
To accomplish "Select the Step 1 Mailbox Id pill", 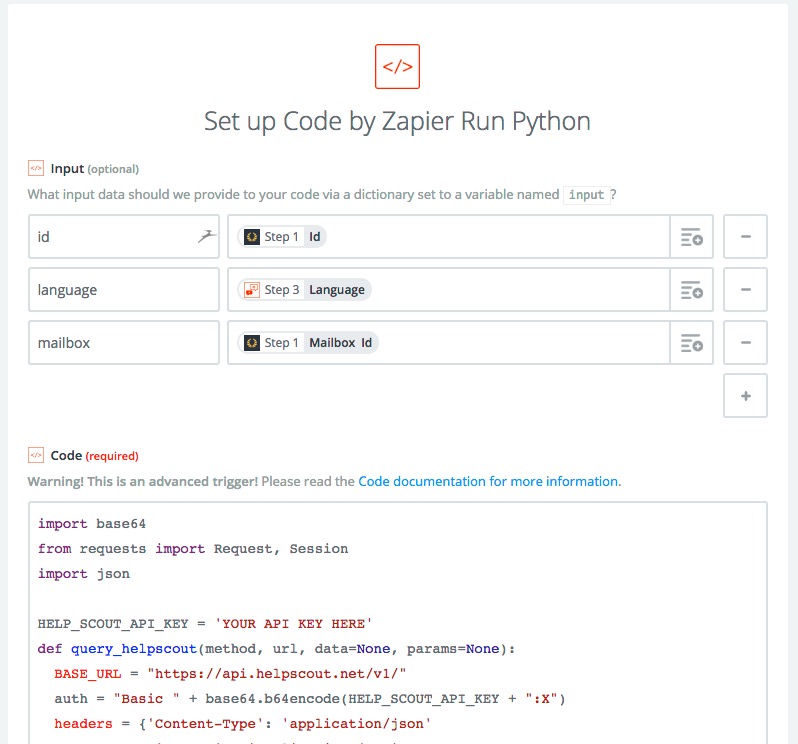I will [x=308, y=342].
